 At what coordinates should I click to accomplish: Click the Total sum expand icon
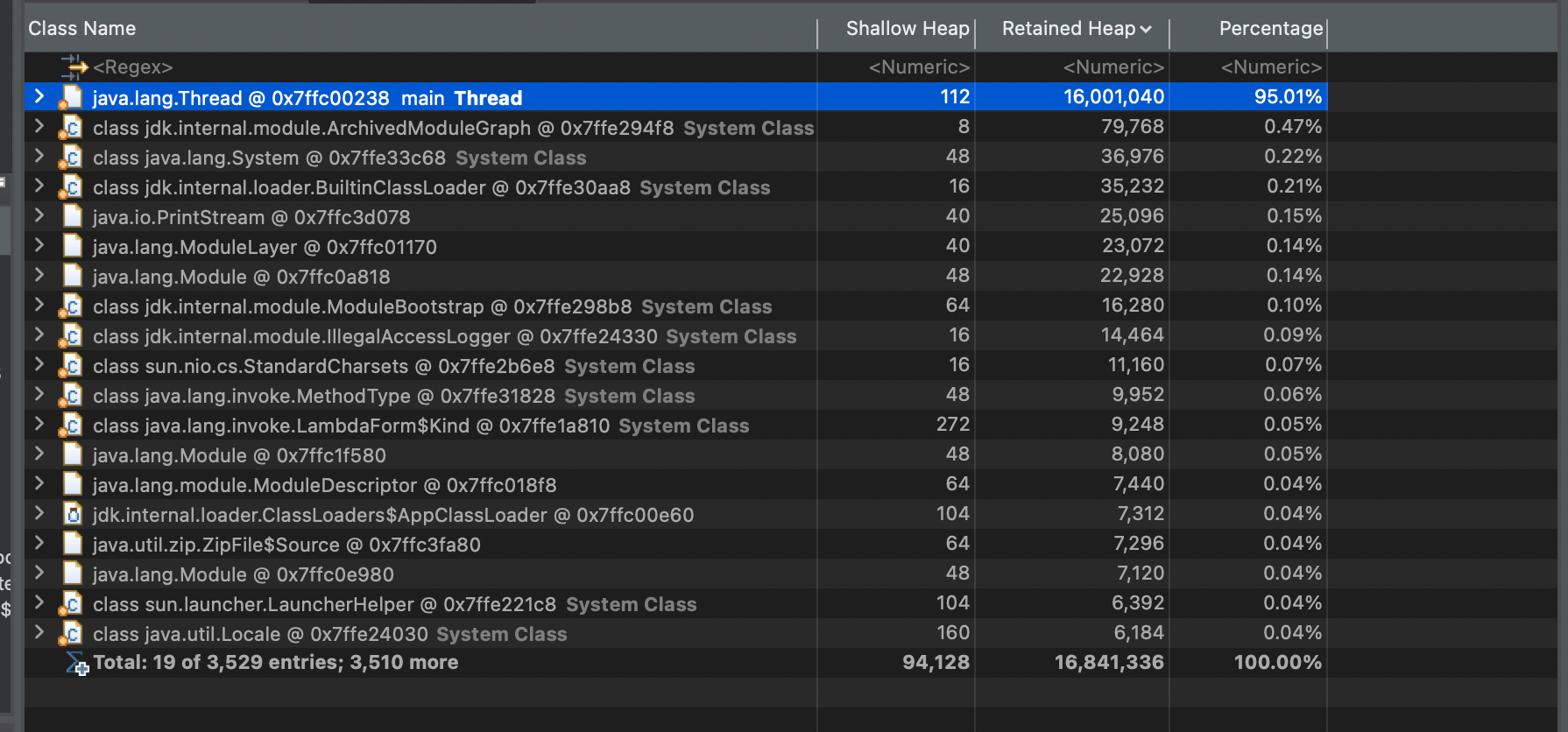[x=77, y=663]
